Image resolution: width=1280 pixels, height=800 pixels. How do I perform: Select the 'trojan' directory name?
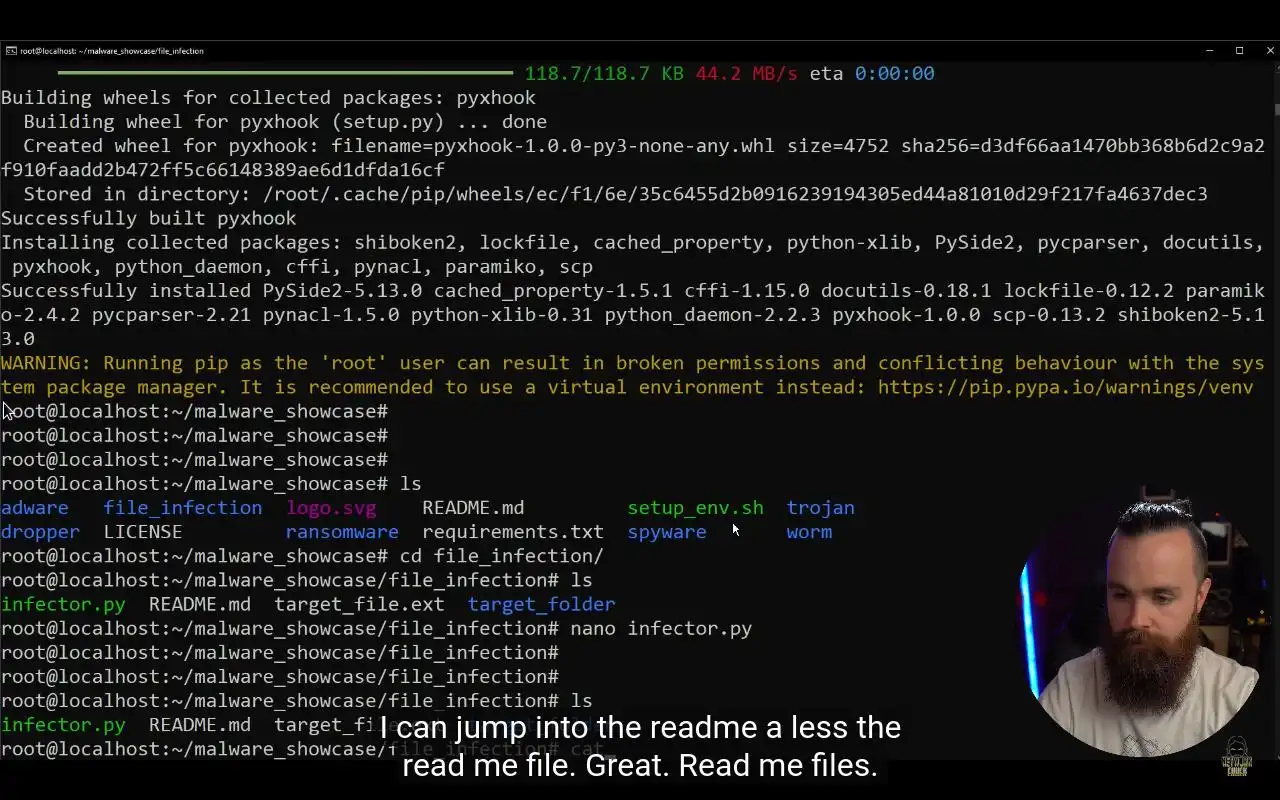[x=820, y=508]
